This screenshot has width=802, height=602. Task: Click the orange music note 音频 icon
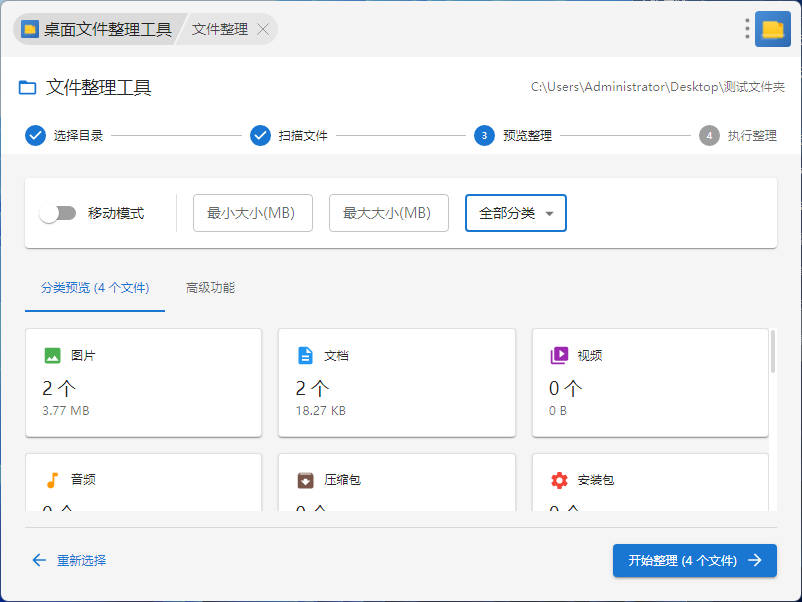(52, 480)
